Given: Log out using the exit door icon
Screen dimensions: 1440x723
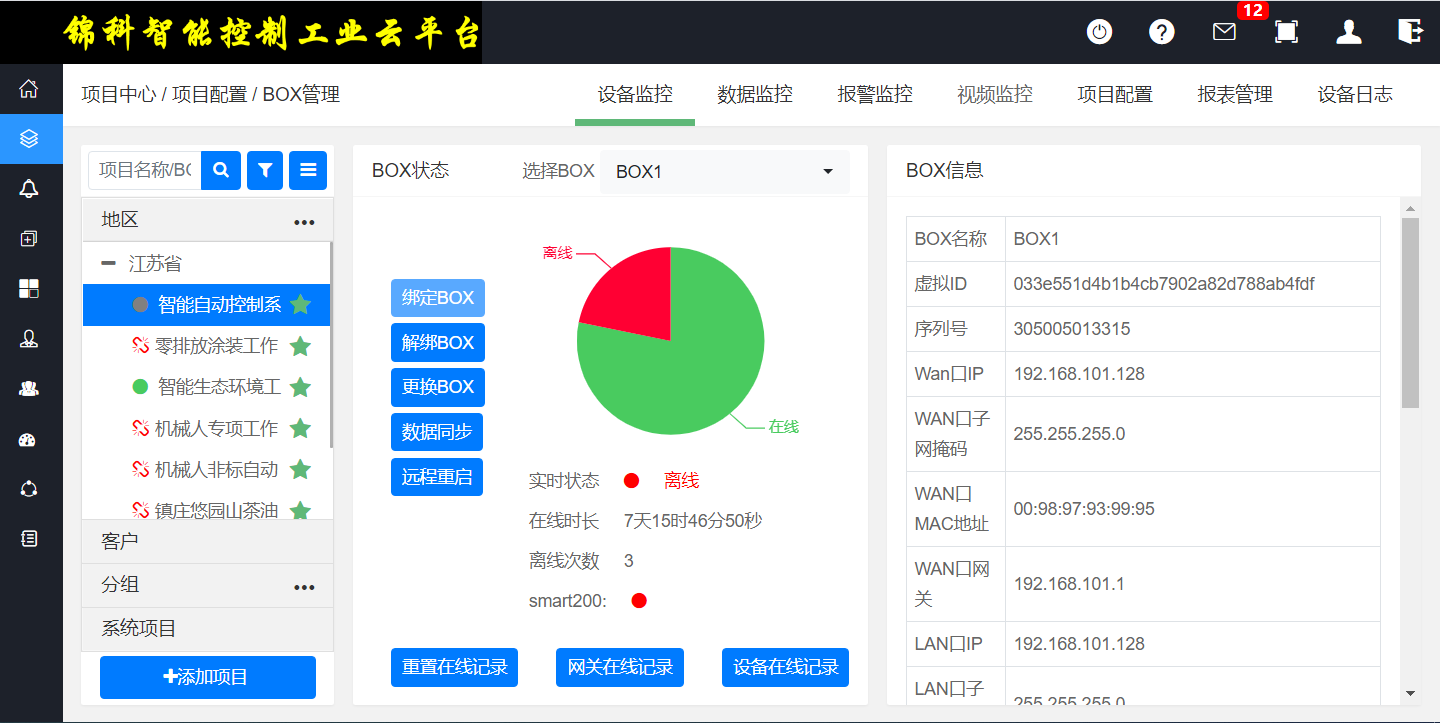Looking at the screenshot, I should tap(1410, 31).
